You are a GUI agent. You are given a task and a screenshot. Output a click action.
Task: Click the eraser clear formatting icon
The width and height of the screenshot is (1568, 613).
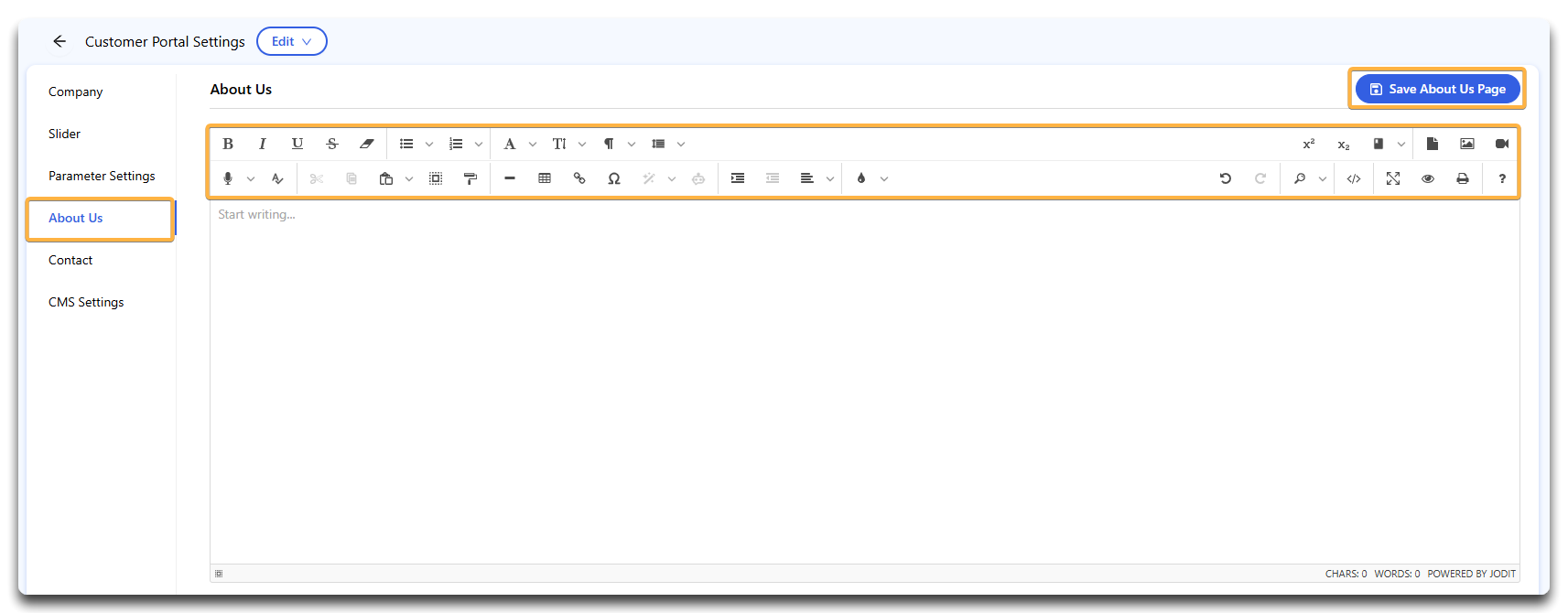coord(367,144)
